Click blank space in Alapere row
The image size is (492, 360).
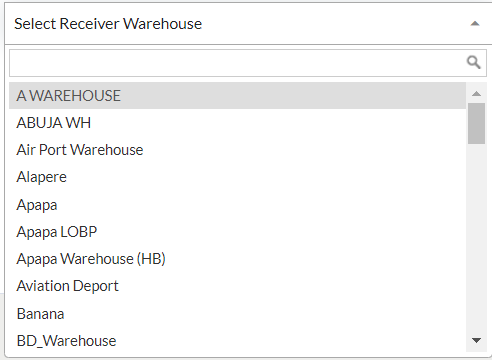pos(267,177)
